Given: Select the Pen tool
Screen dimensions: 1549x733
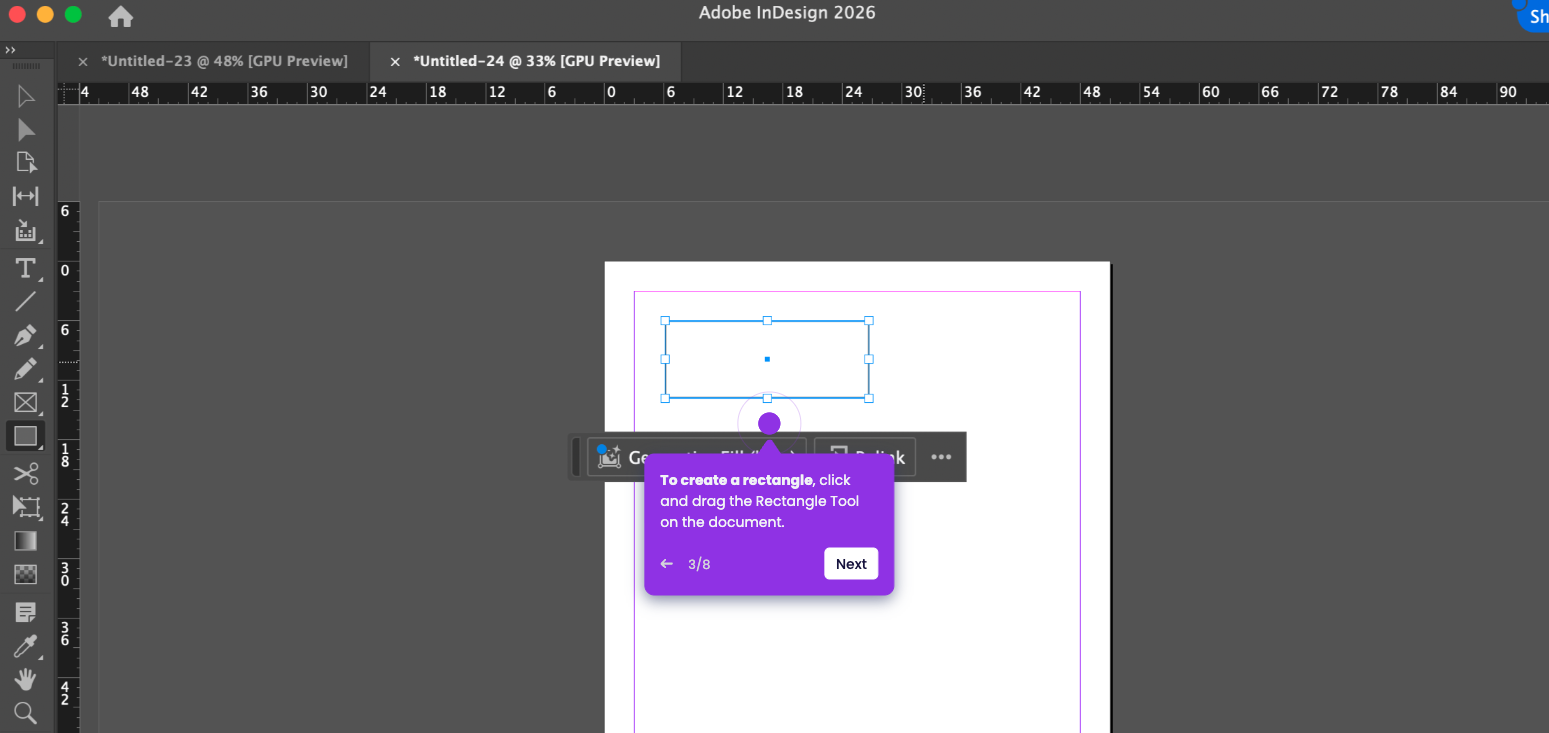Looking at the screenshot, I should (x=26, y=335).
